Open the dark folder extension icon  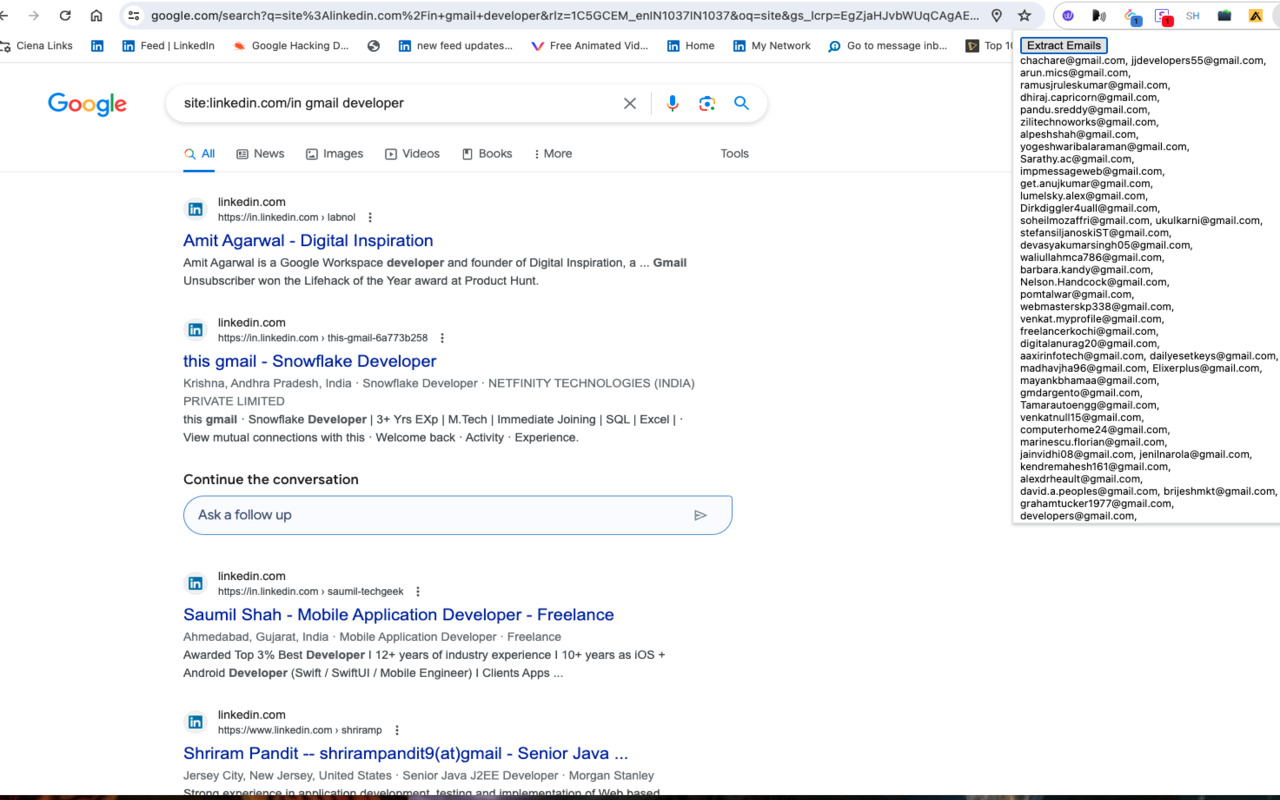tap(1224, 16)
